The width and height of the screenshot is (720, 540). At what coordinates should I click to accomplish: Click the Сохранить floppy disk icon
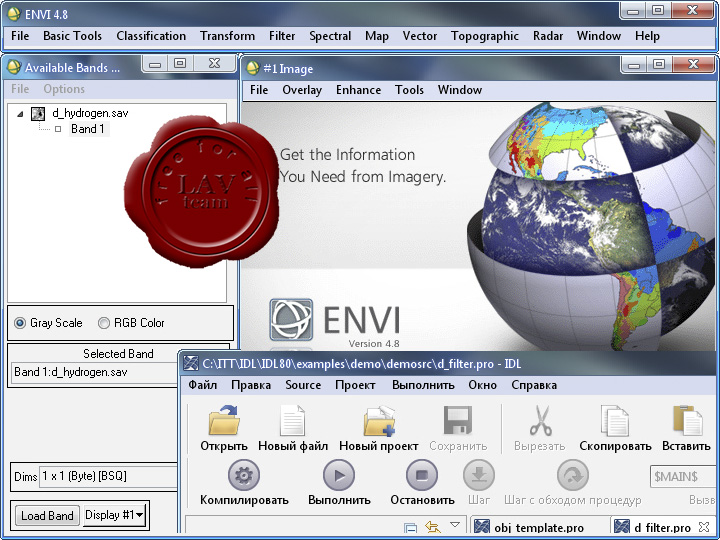[458, 420]
